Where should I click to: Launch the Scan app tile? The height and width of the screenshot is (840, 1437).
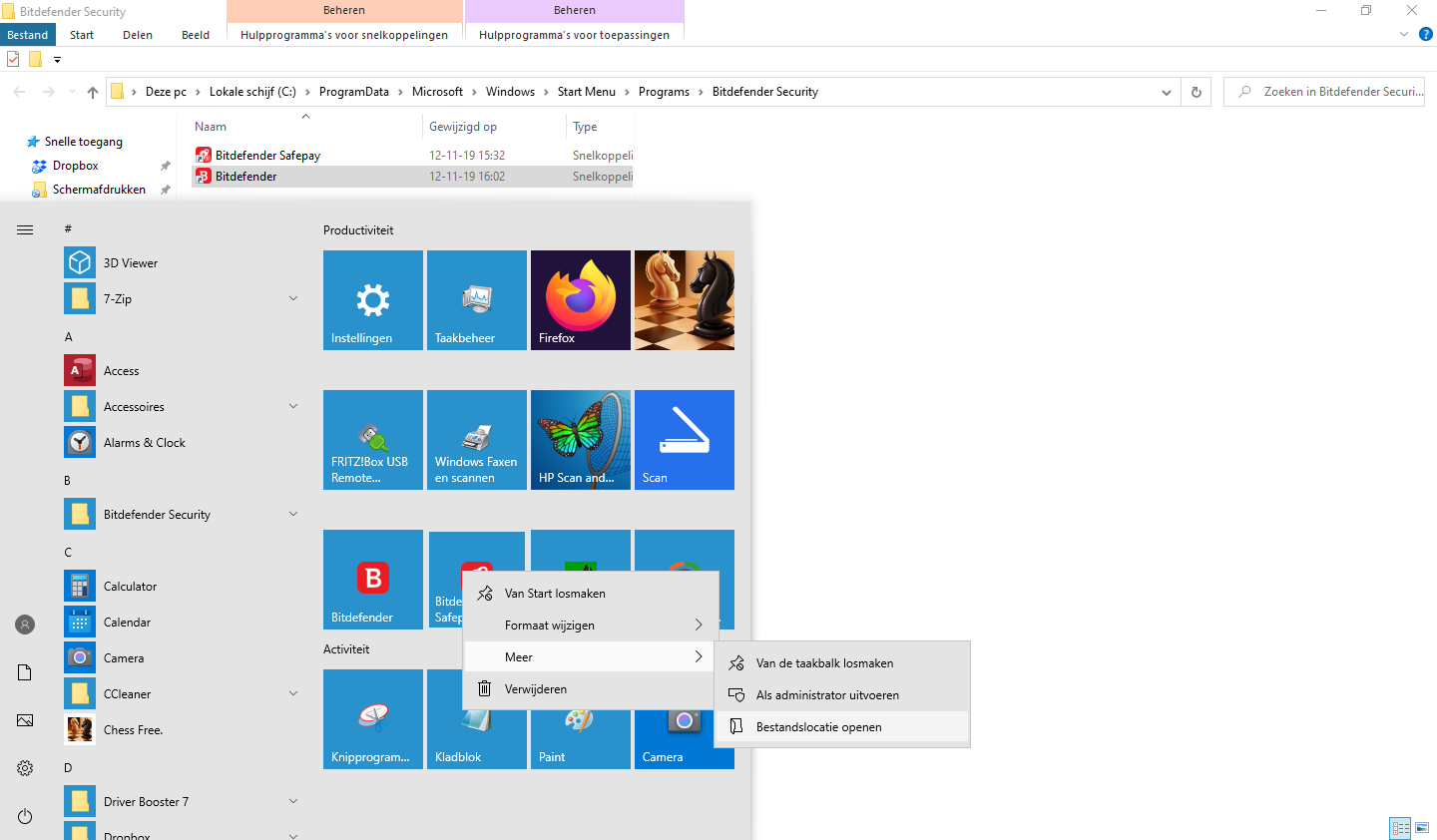(684, 439)
